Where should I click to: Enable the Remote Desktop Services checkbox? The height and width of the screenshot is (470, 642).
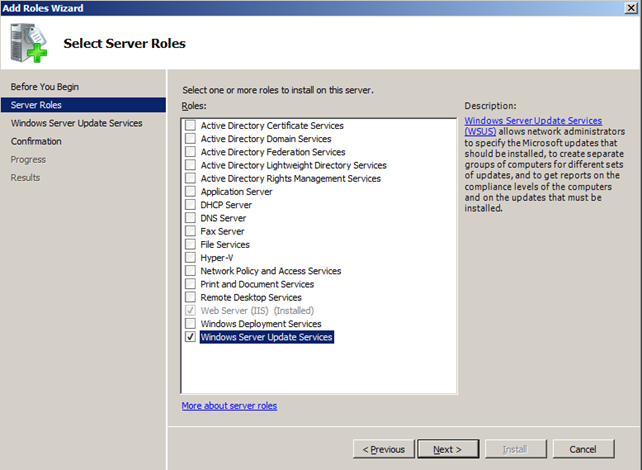[x=191, y=298]
